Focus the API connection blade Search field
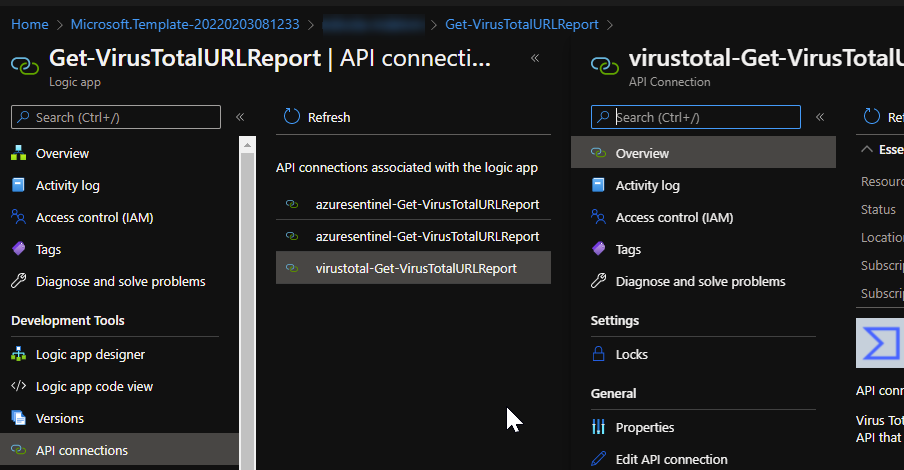The width and height of the screenshot is (904, 470). (696, 117)
